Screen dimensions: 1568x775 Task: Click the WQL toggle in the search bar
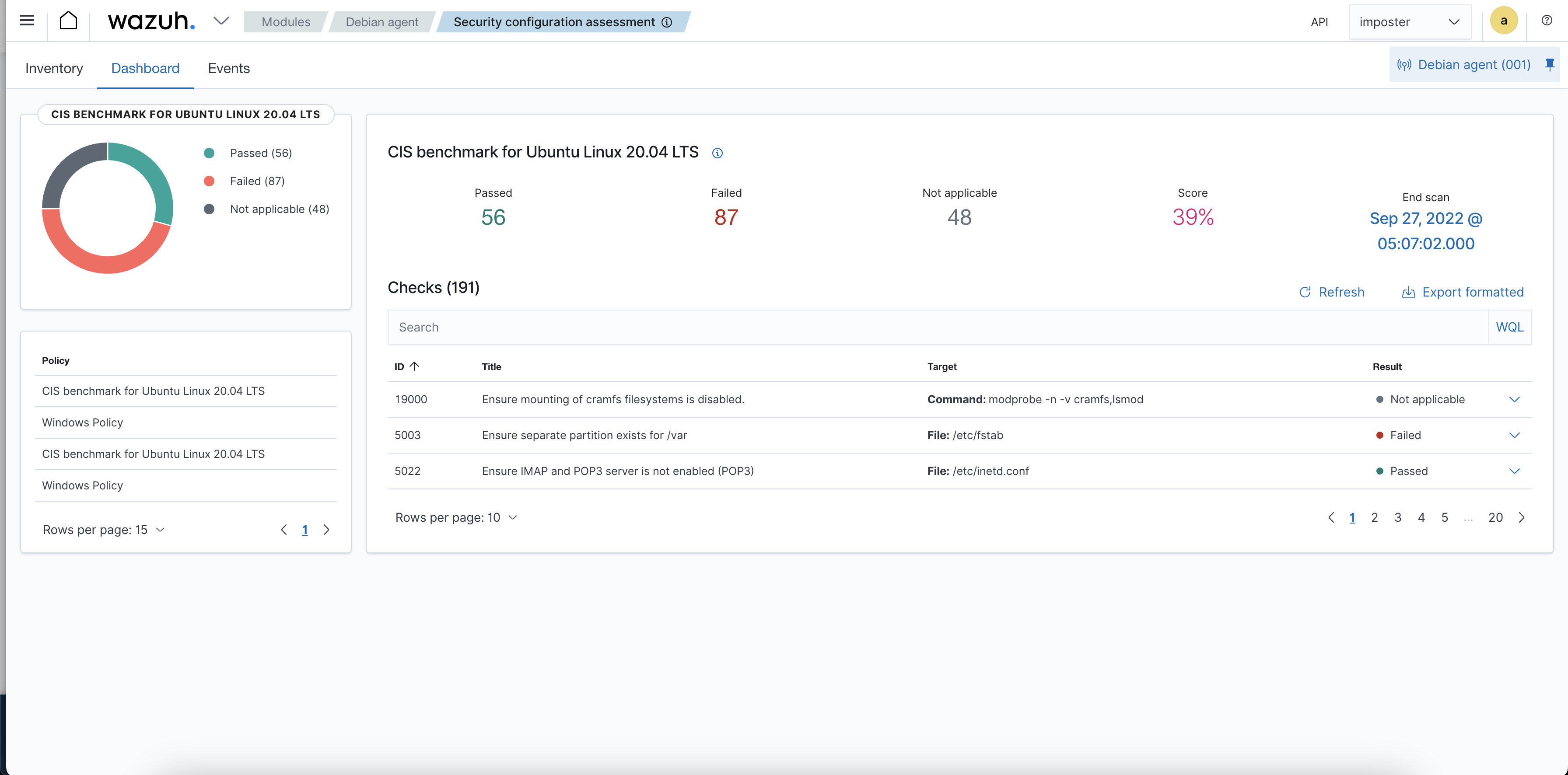(1510, 327)
